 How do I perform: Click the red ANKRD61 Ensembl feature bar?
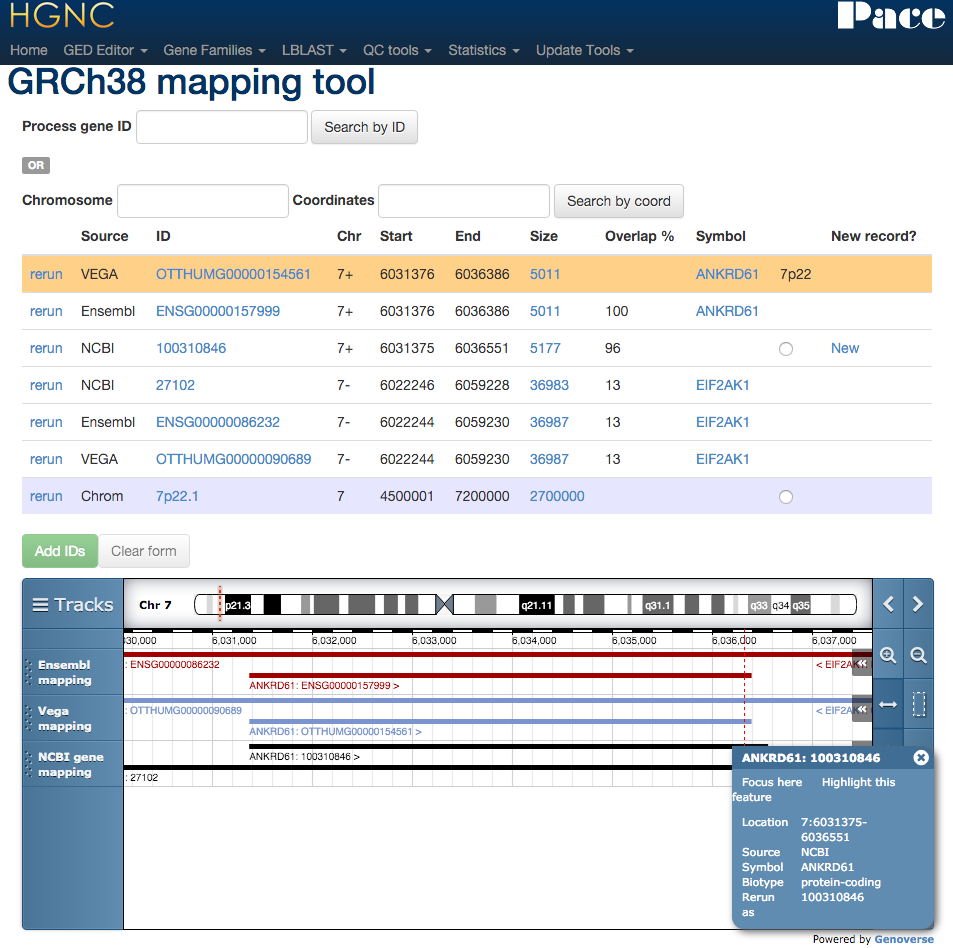click(x=500, y=676)
